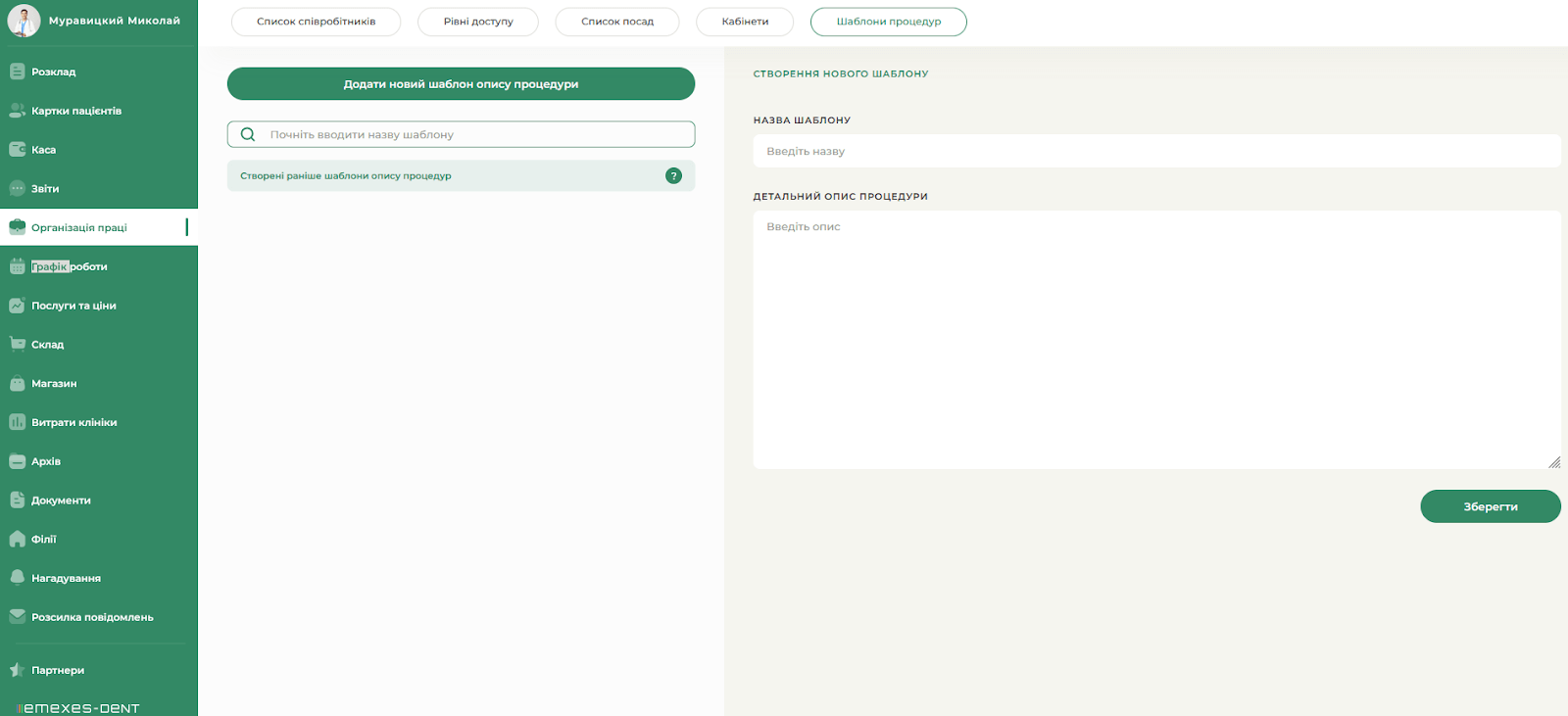
Task: Focus the Назва шаблону name field
Action: (1156, 152)
